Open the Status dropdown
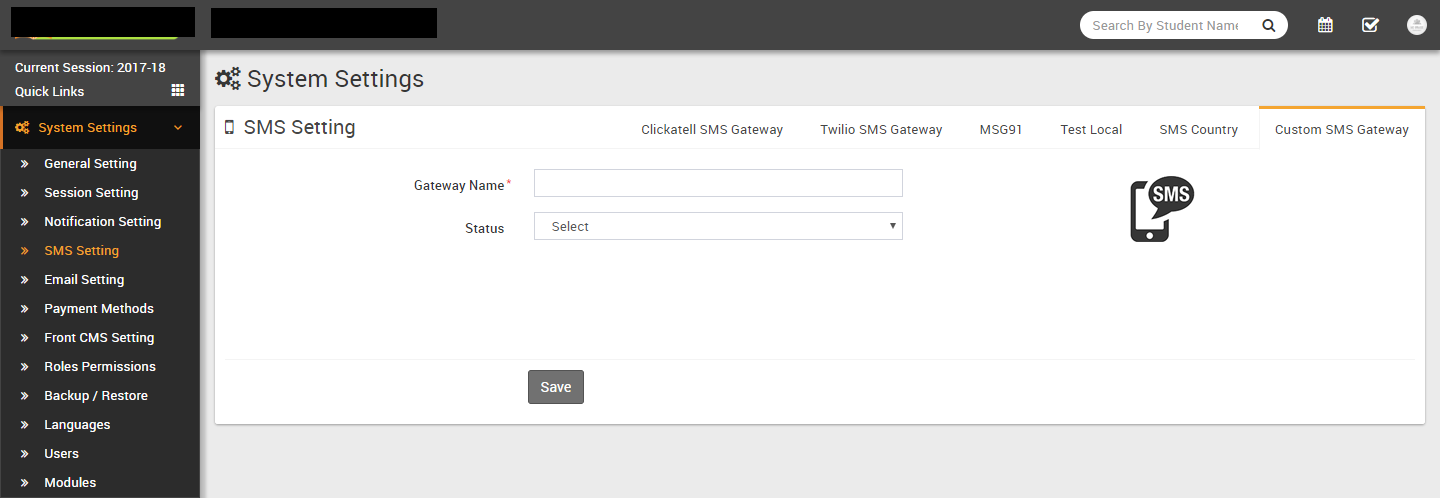This screenshot has width=1440, height=498. coord(718,226)
